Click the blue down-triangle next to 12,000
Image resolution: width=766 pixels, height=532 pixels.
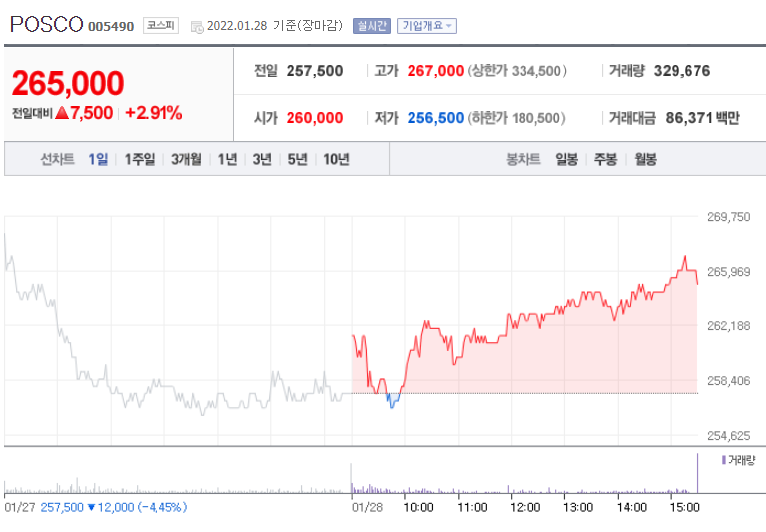(x=91, y=507)
